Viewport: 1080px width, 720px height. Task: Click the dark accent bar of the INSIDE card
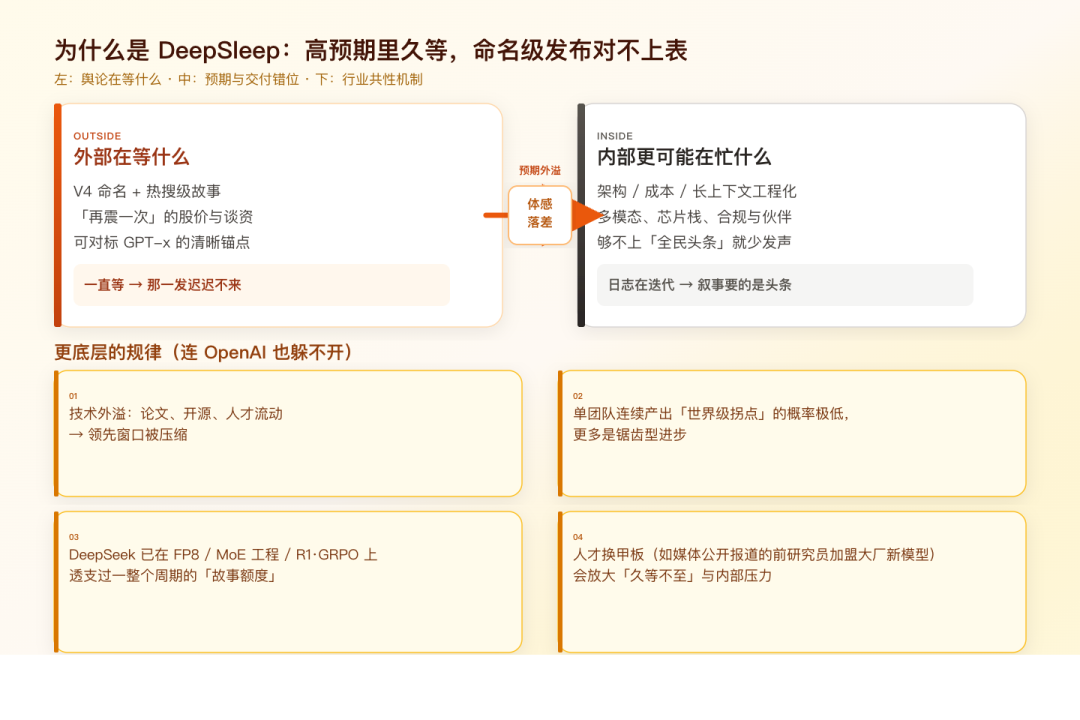click(581, 215)
